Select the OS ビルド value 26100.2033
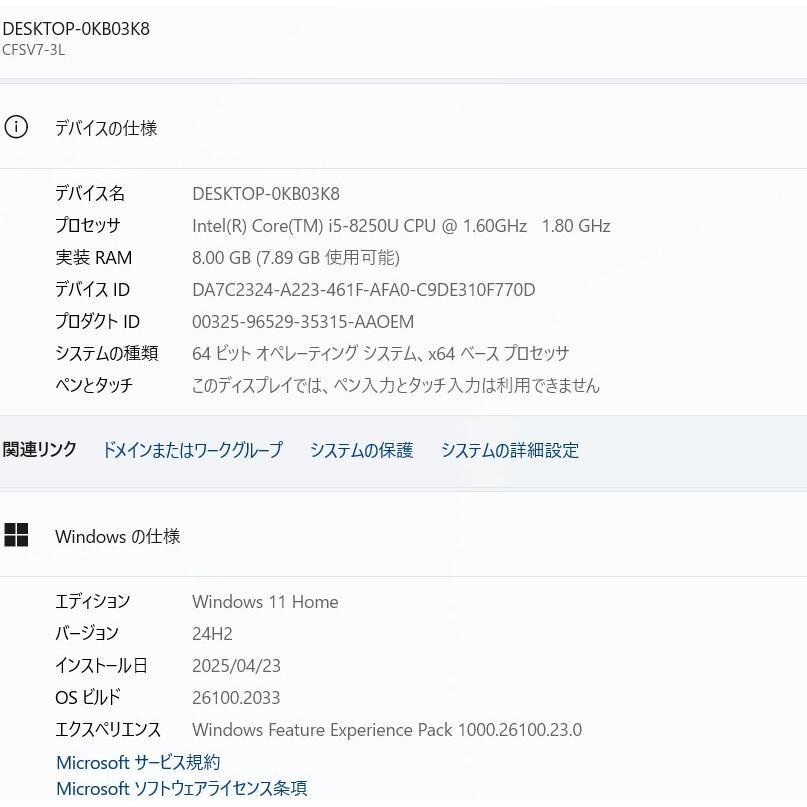807x807 pixels. [236, 698]
